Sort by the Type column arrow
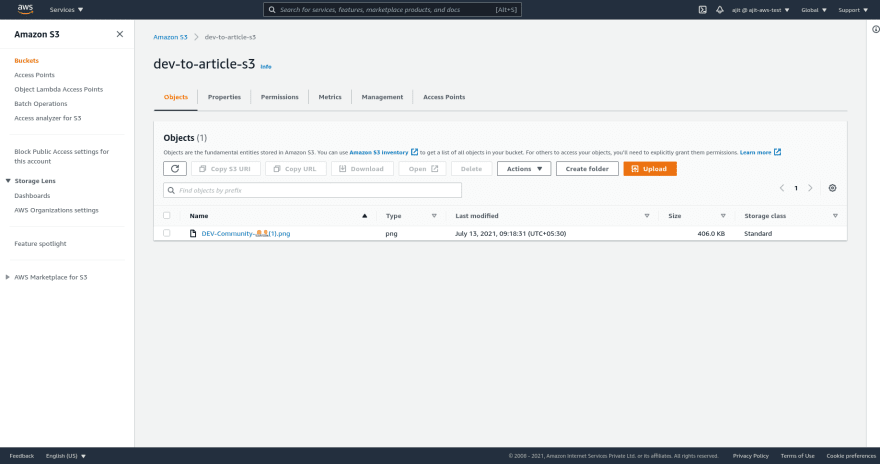880x464 pixels. click(434, 216)
